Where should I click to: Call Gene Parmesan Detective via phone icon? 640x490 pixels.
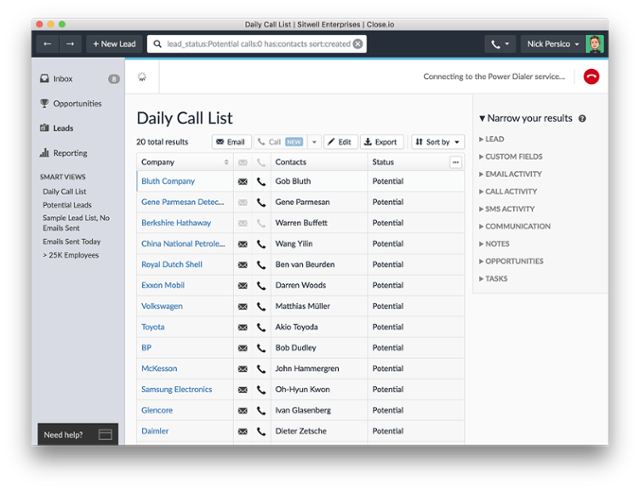pyautogui.click(x=261, y=202)
